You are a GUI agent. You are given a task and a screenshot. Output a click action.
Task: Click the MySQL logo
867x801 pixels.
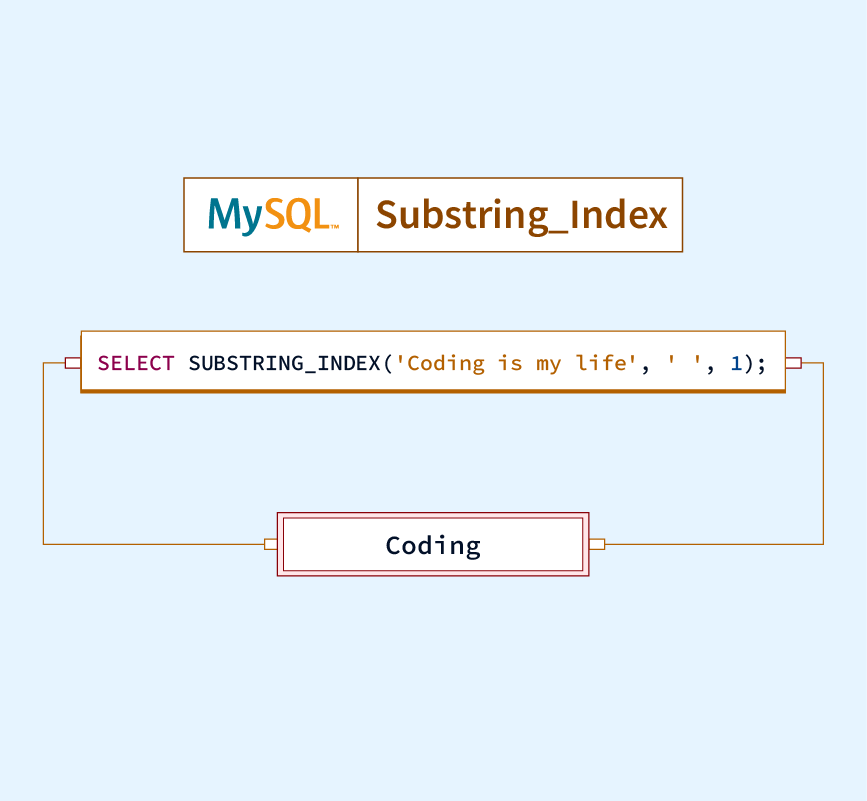[x=272, y=215]
